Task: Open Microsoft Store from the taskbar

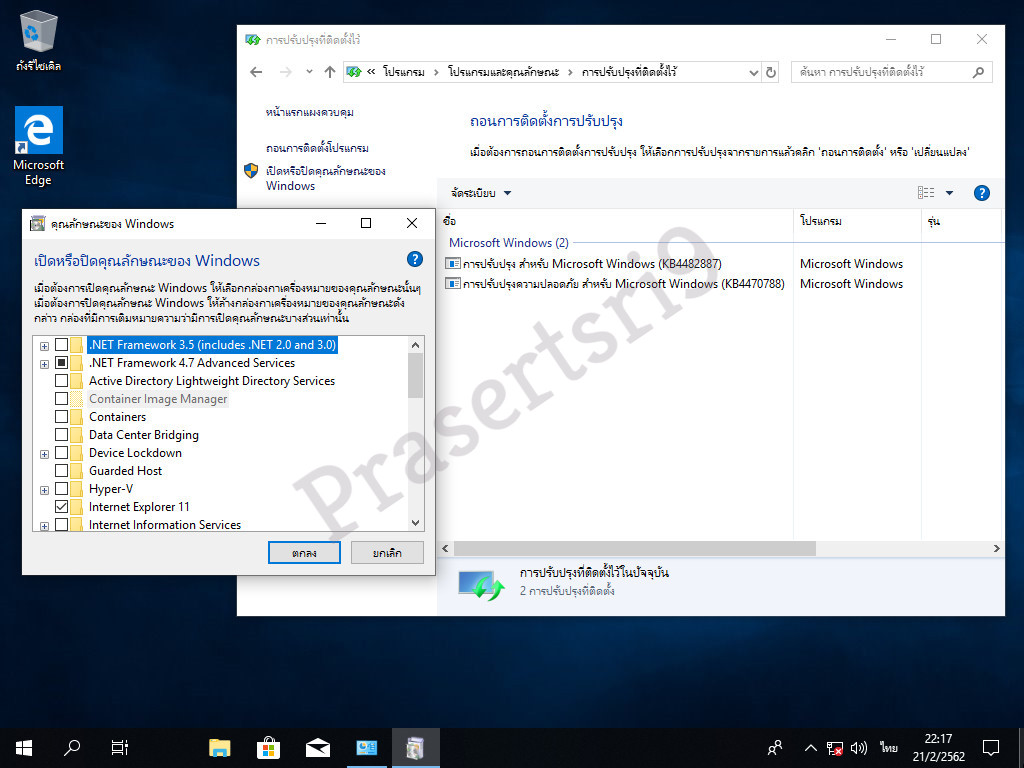Action: [268, 748]
